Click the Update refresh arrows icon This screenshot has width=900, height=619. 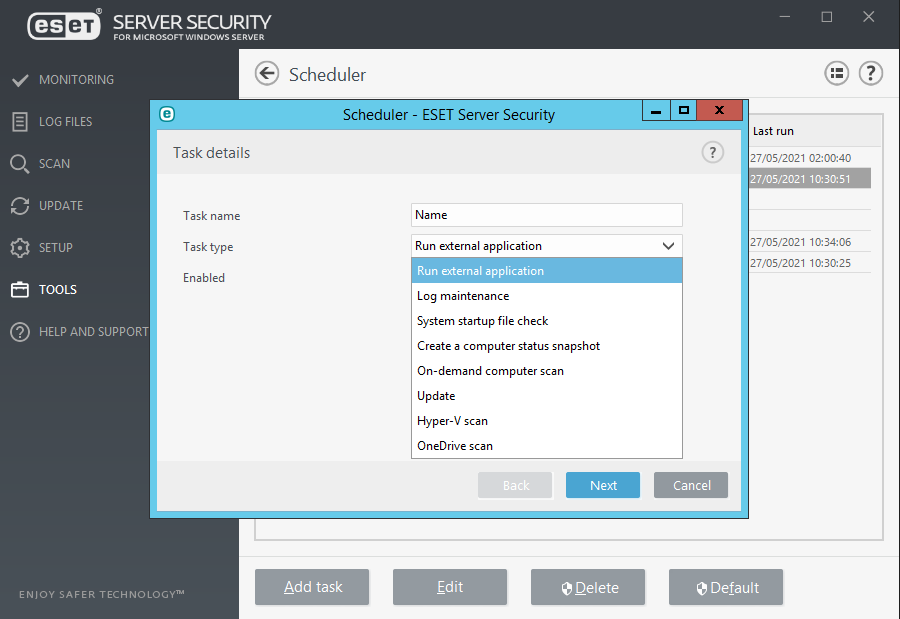coord(20,206)
